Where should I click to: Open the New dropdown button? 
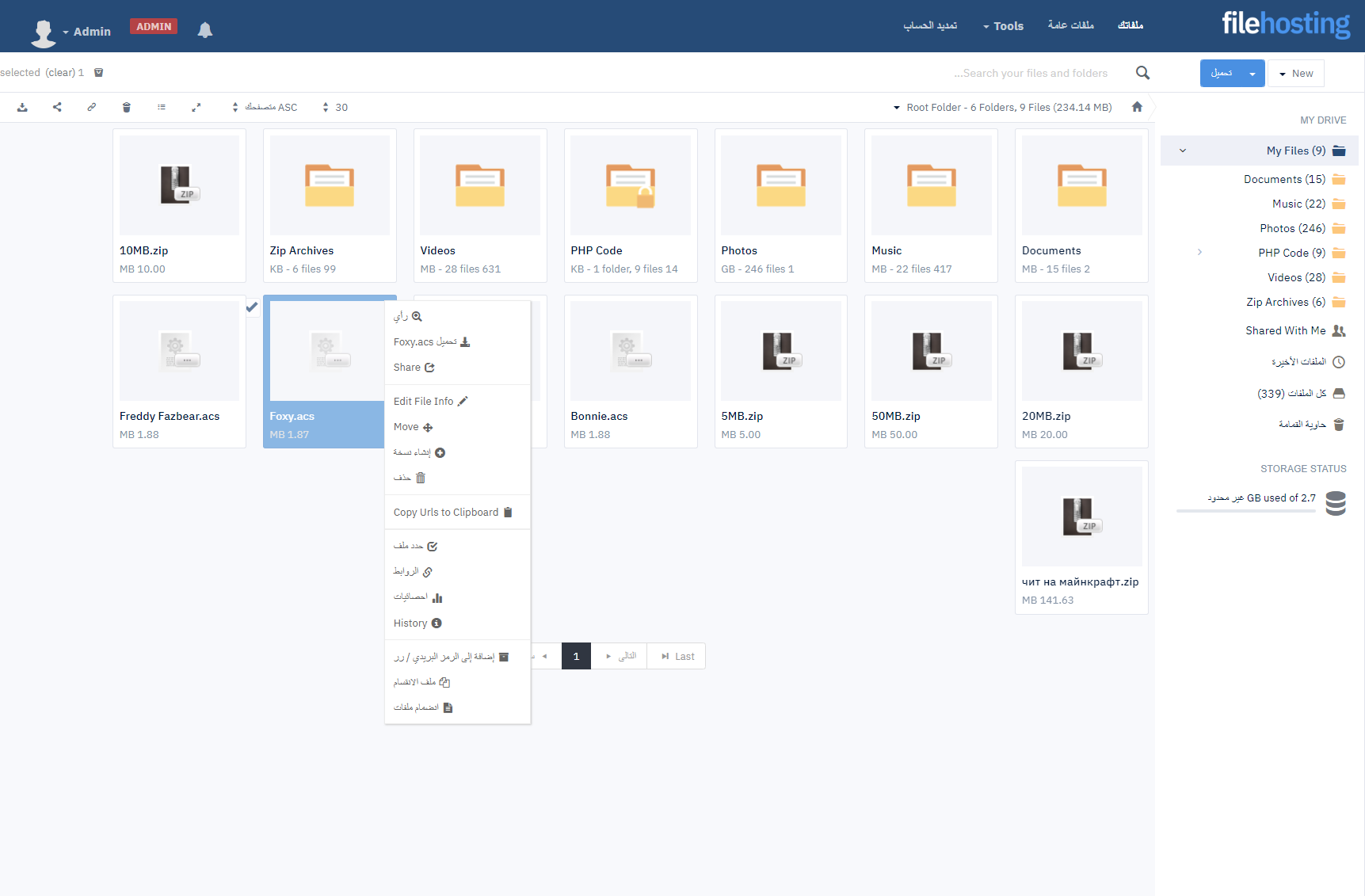click(1295, 74)
